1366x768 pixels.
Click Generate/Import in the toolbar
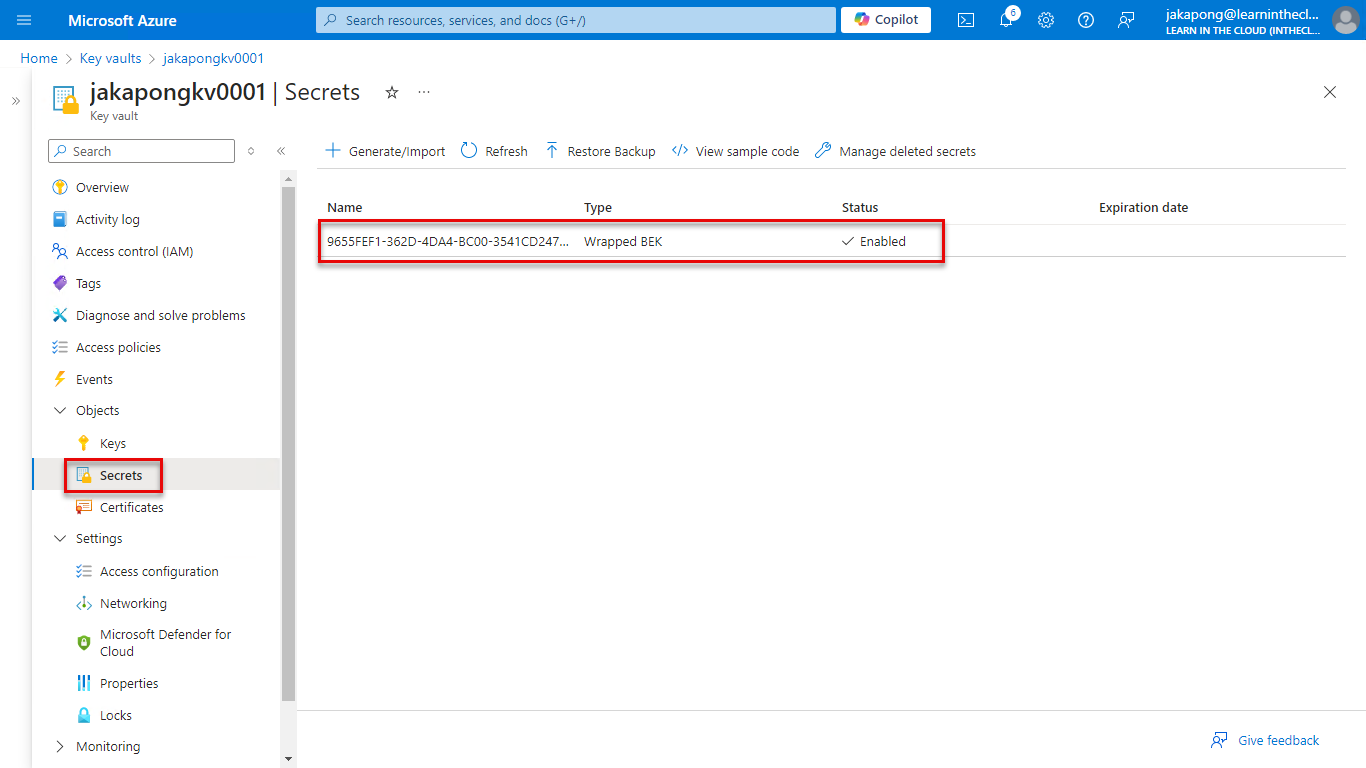[x=385, y=151]
